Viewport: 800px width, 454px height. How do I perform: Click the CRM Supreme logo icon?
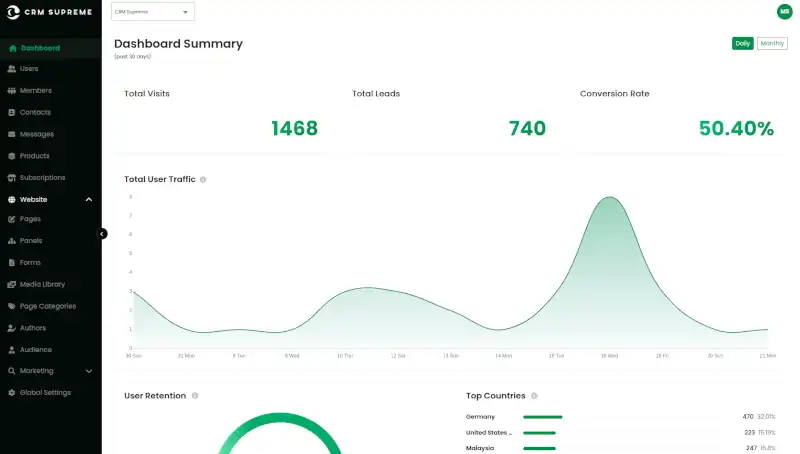13,12
